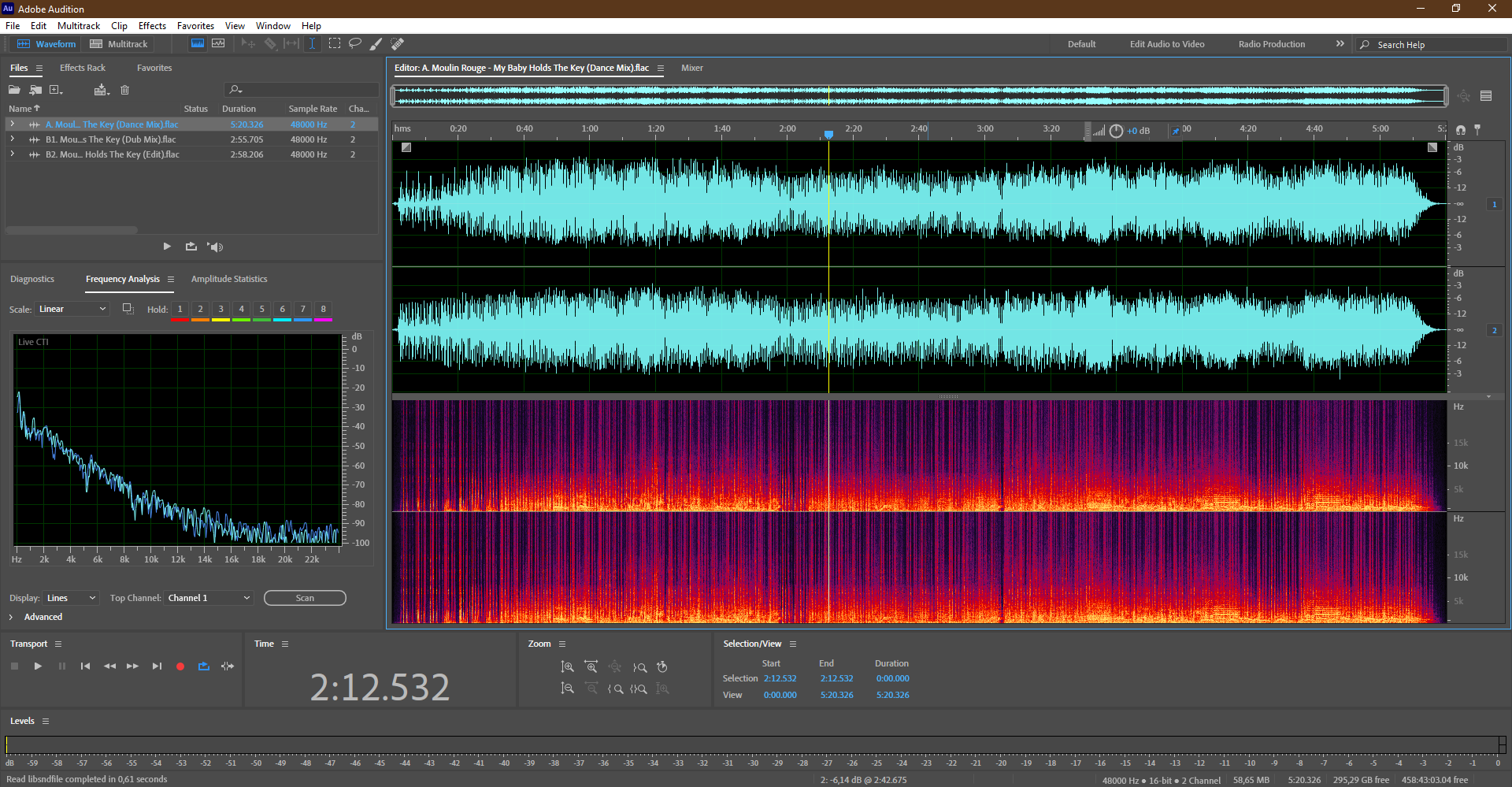Click Zoom In at In Point icon
This screenshot has height=787, width=1512.
(616, 689)
